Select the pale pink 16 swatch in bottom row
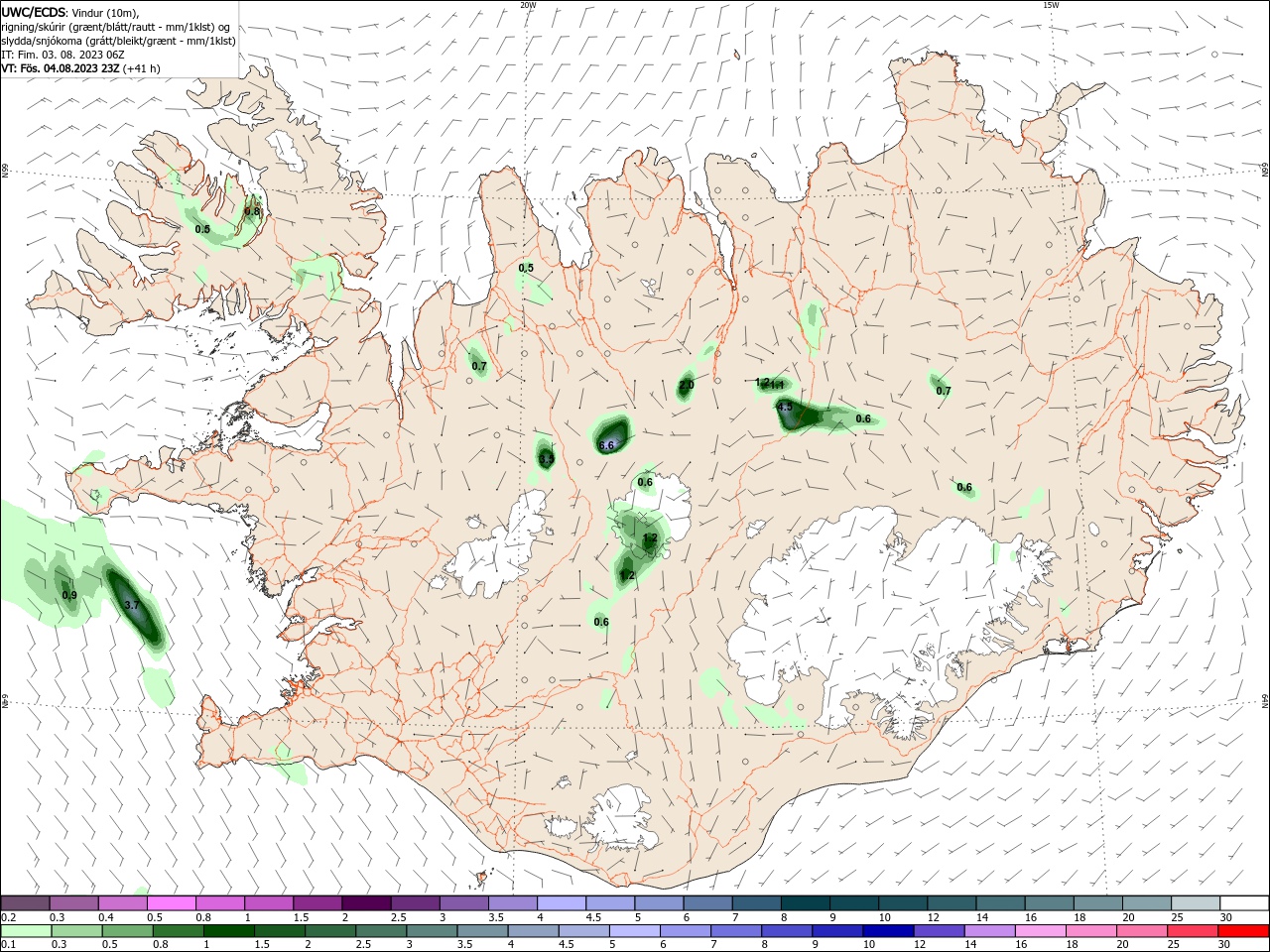This screenshot has width=1270, height=952. (x=1040, y=931)
